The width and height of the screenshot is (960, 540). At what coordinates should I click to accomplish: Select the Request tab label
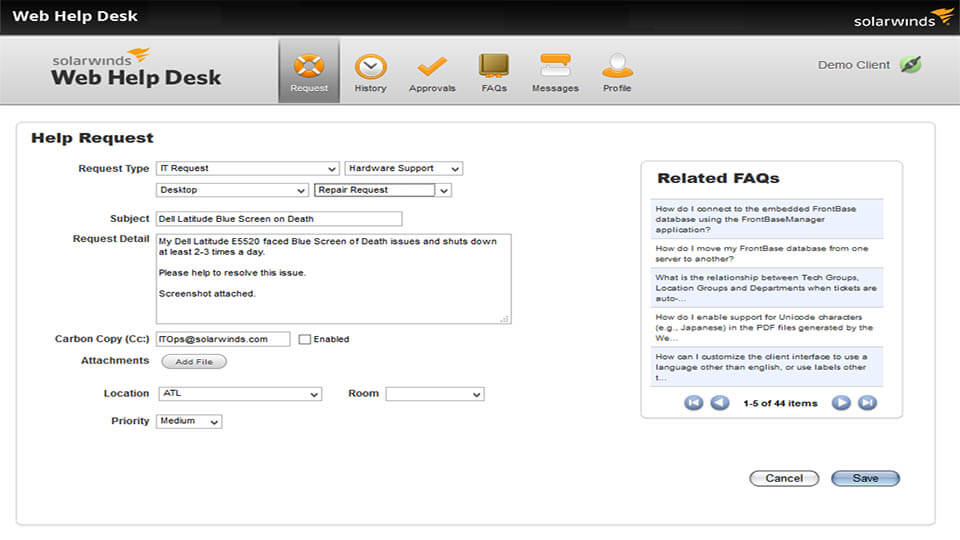[x=309, y=88]
